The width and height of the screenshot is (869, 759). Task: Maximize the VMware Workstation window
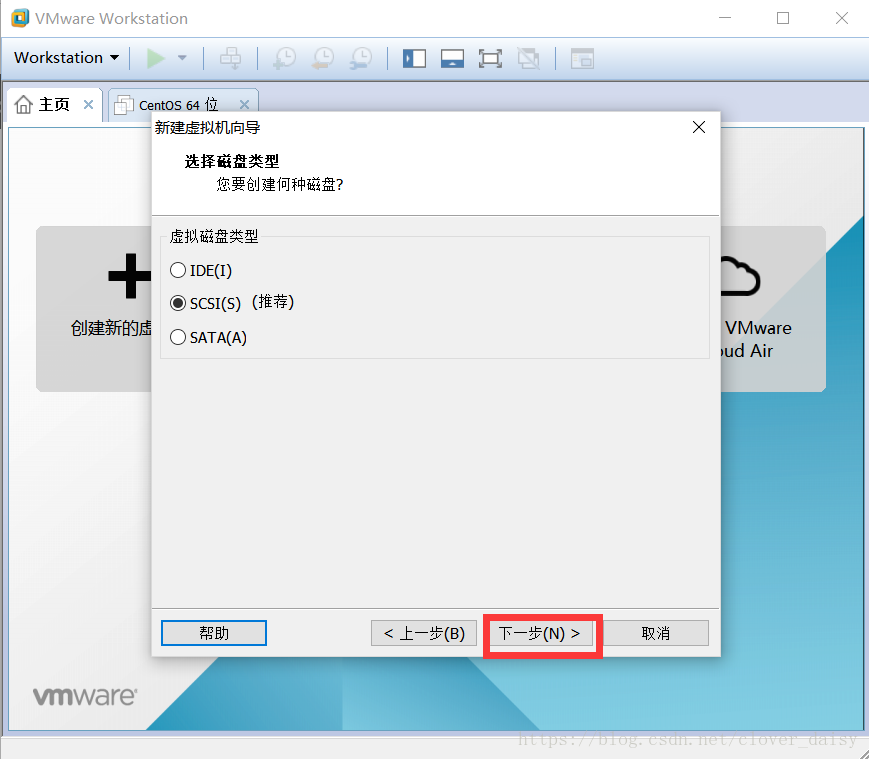(x=783, y=18)
